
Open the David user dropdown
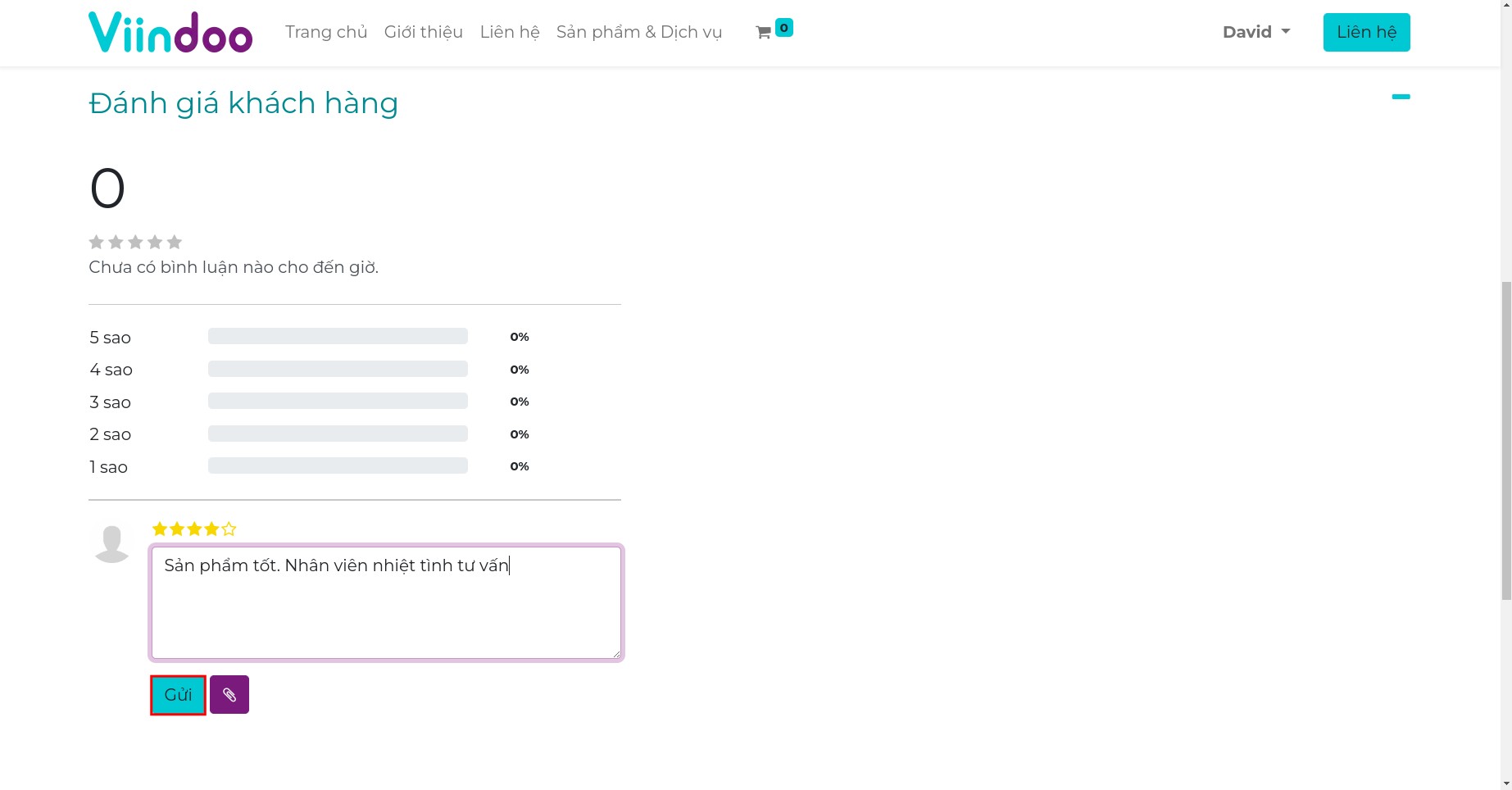[1255, 32]
